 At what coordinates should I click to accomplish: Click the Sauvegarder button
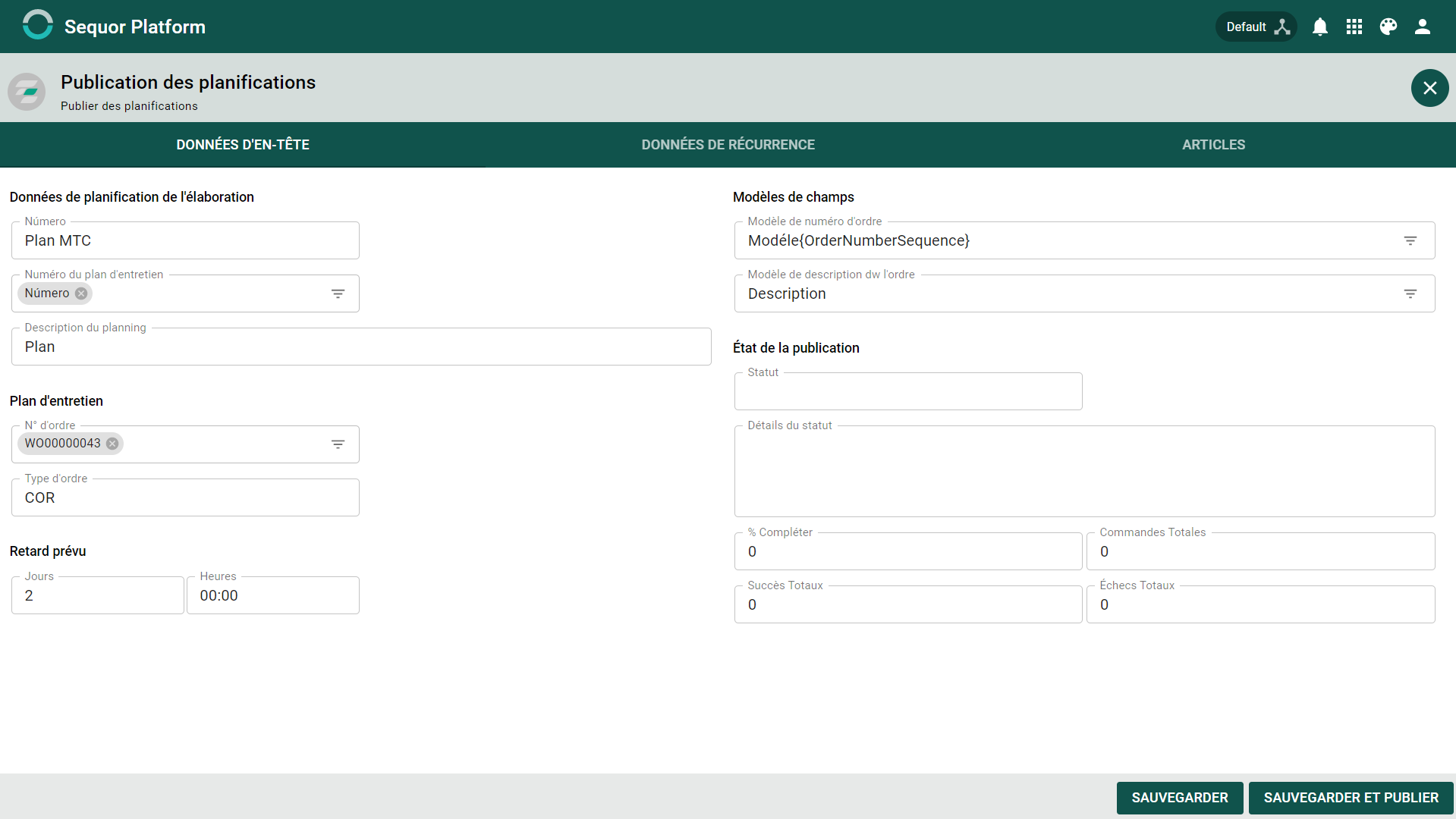[x=1180, y=798]
